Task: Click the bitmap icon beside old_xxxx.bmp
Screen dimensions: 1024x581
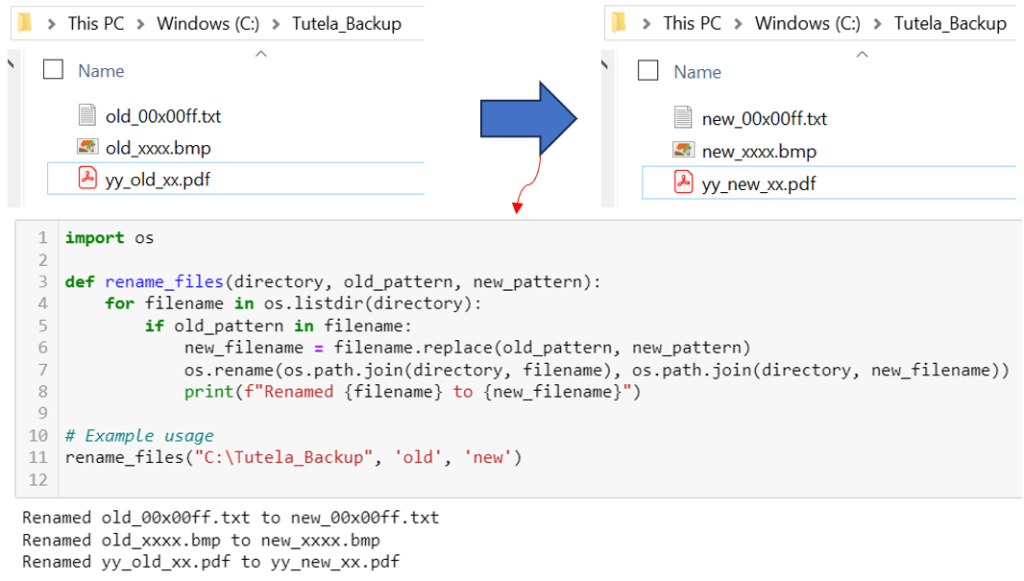Action: click(88, 148)
